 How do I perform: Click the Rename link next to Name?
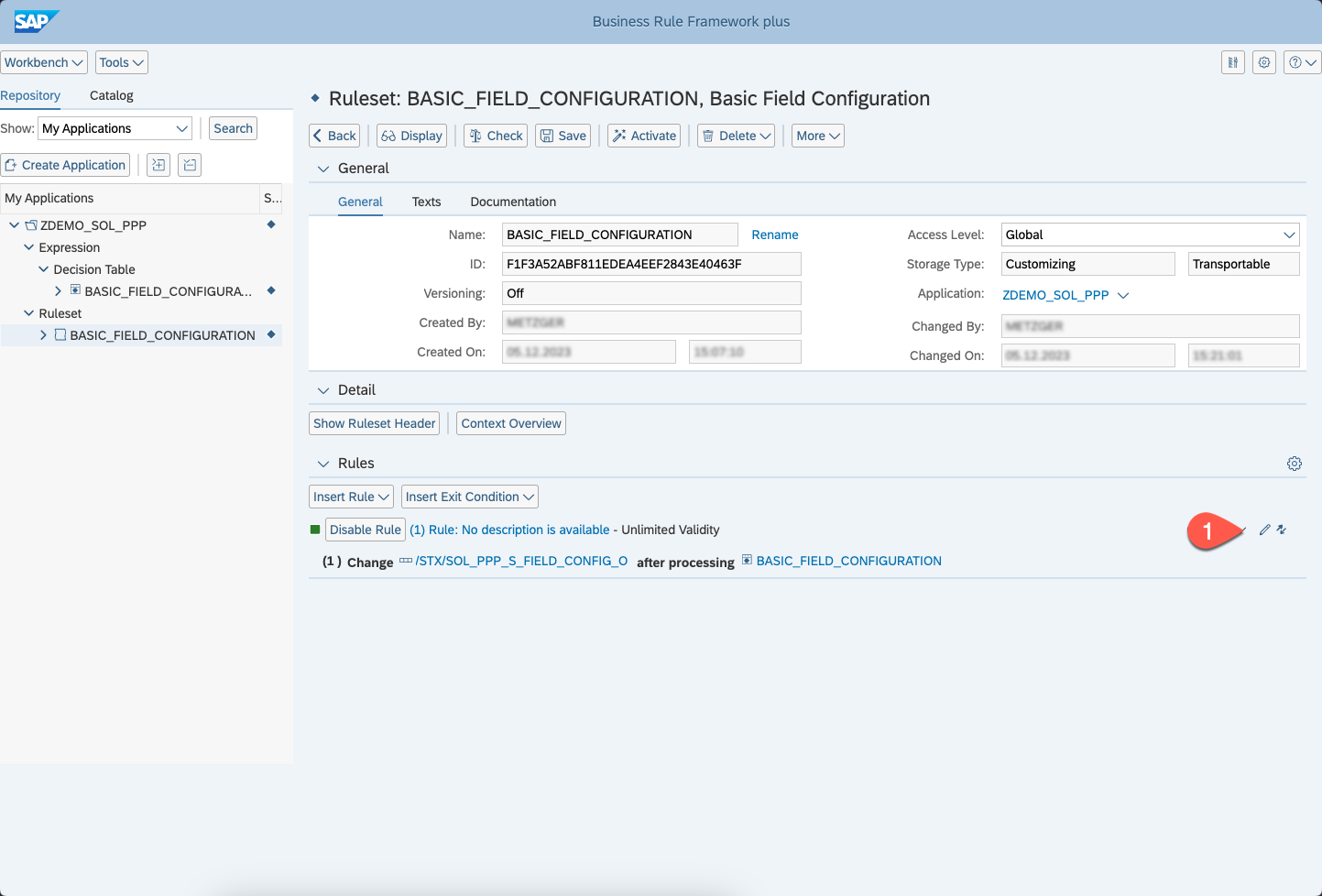[x=774, y=235]
